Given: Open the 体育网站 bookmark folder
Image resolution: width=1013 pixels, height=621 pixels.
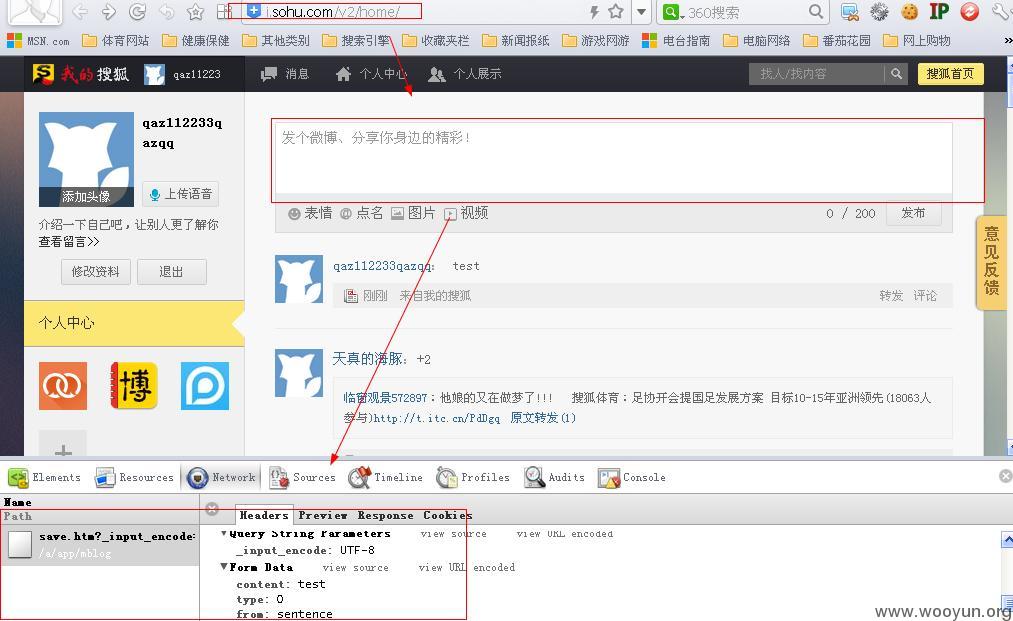Looking at the screenshot, I should coord(116,41).
